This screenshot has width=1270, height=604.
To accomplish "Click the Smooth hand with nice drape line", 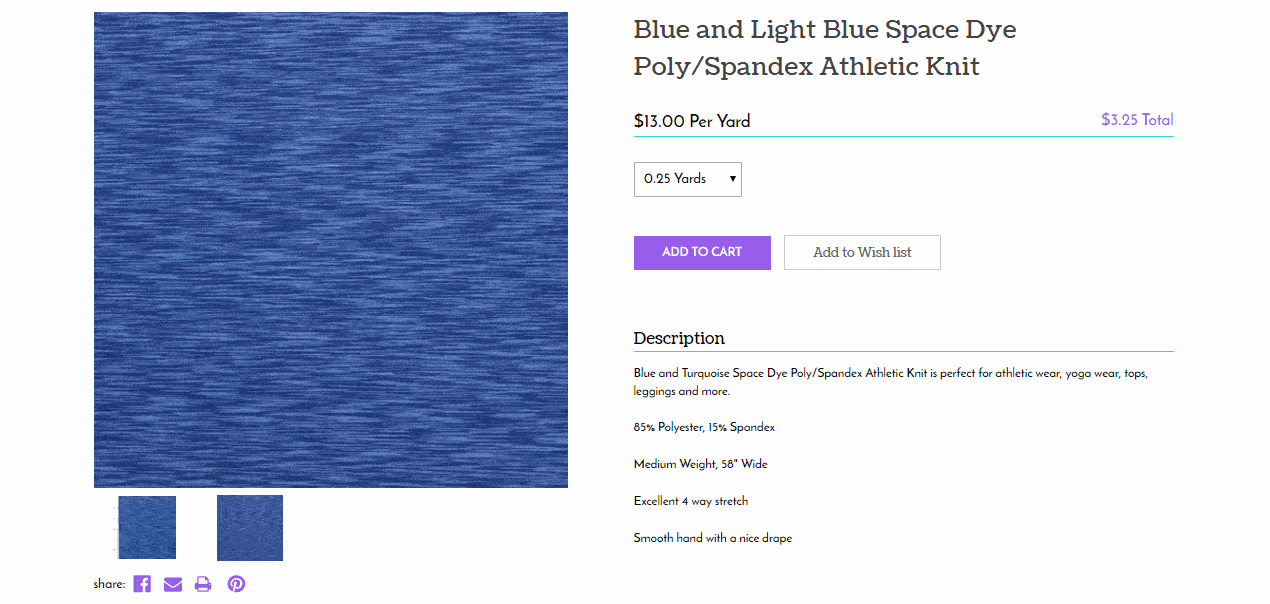I will click(713, 538).
